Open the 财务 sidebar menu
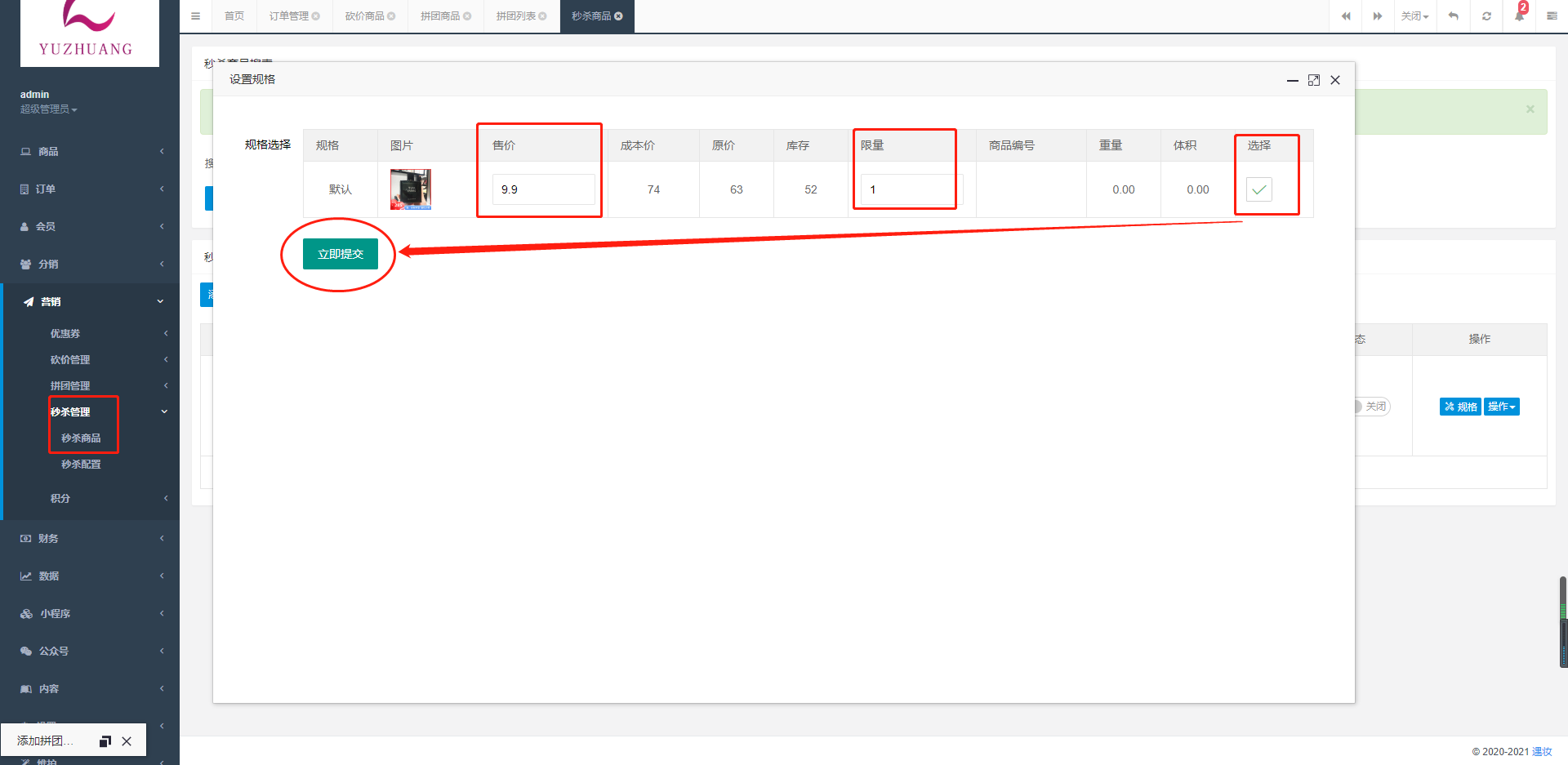This screenshot has width=1568, height=765. [x=90, y=539]
